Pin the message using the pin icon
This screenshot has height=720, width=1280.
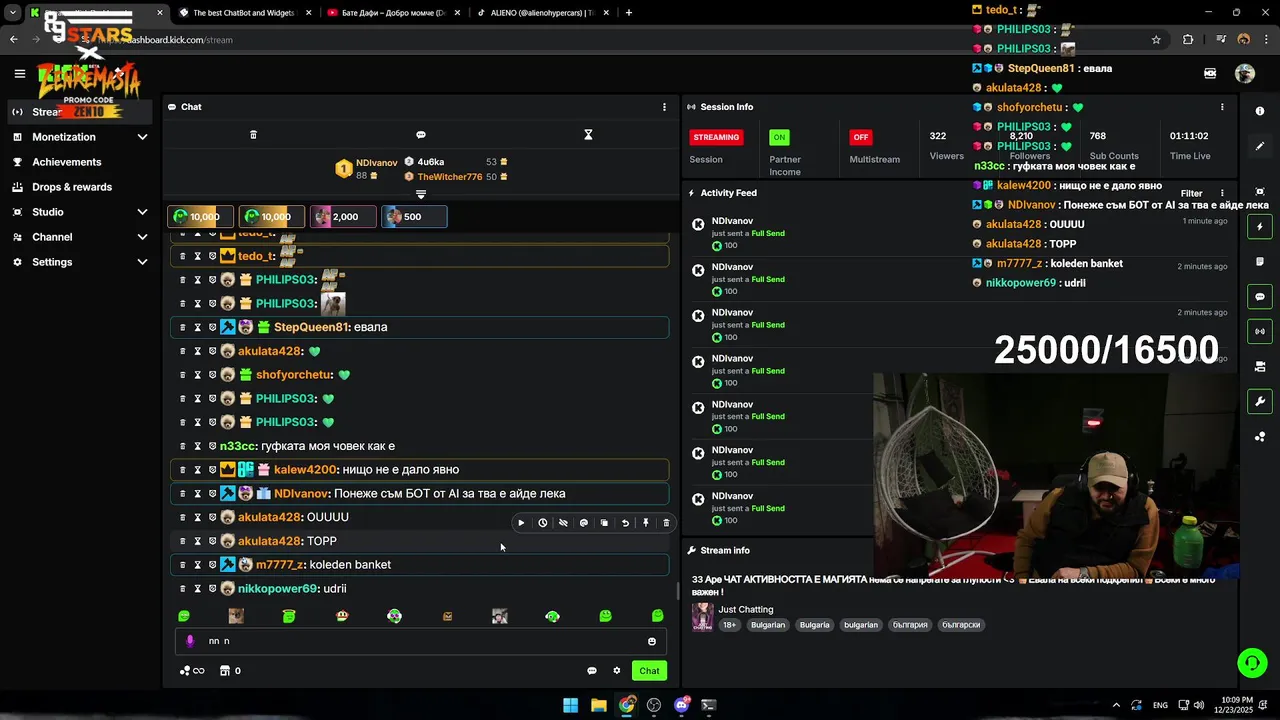click(646, 523)
